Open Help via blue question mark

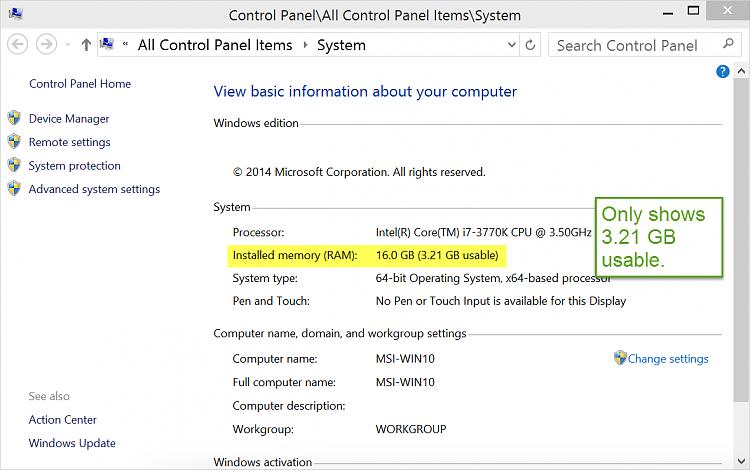[x=723, y=72]
